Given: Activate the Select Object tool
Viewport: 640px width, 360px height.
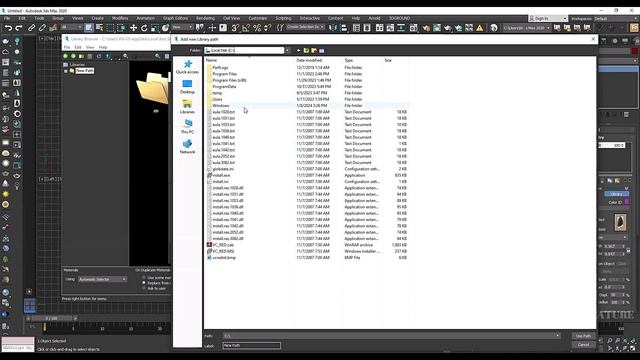Looking at the screenshot, I should coord(89,28).
